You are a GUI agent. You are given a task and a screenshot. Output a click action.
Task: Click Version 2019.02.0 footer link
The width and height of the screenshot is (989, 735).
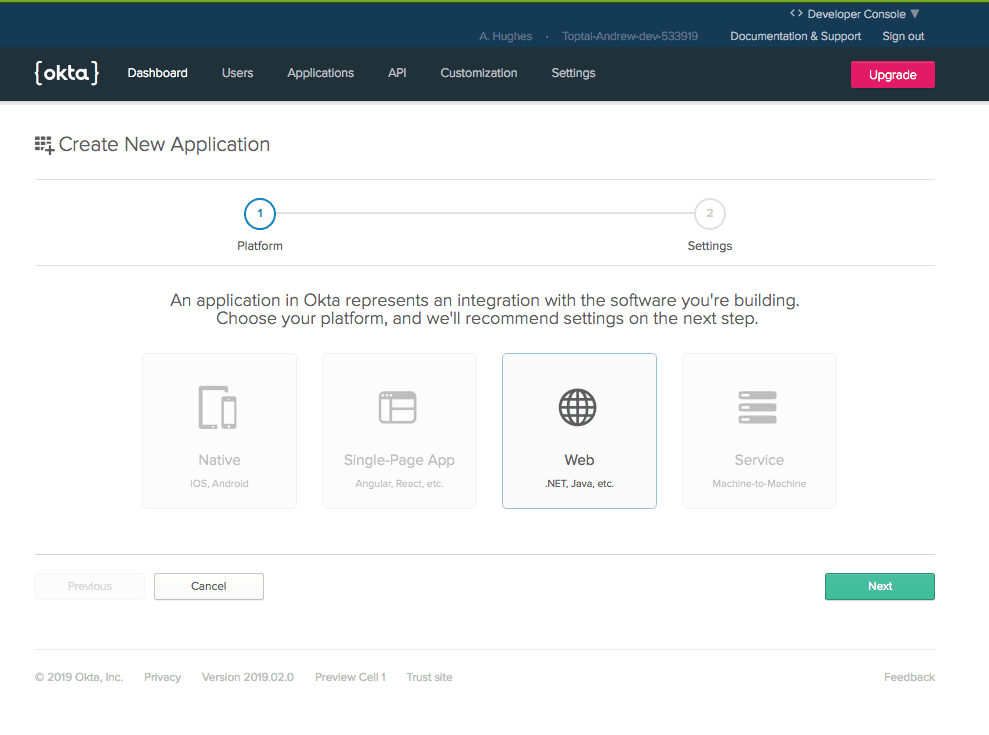[x=247, y=677]
